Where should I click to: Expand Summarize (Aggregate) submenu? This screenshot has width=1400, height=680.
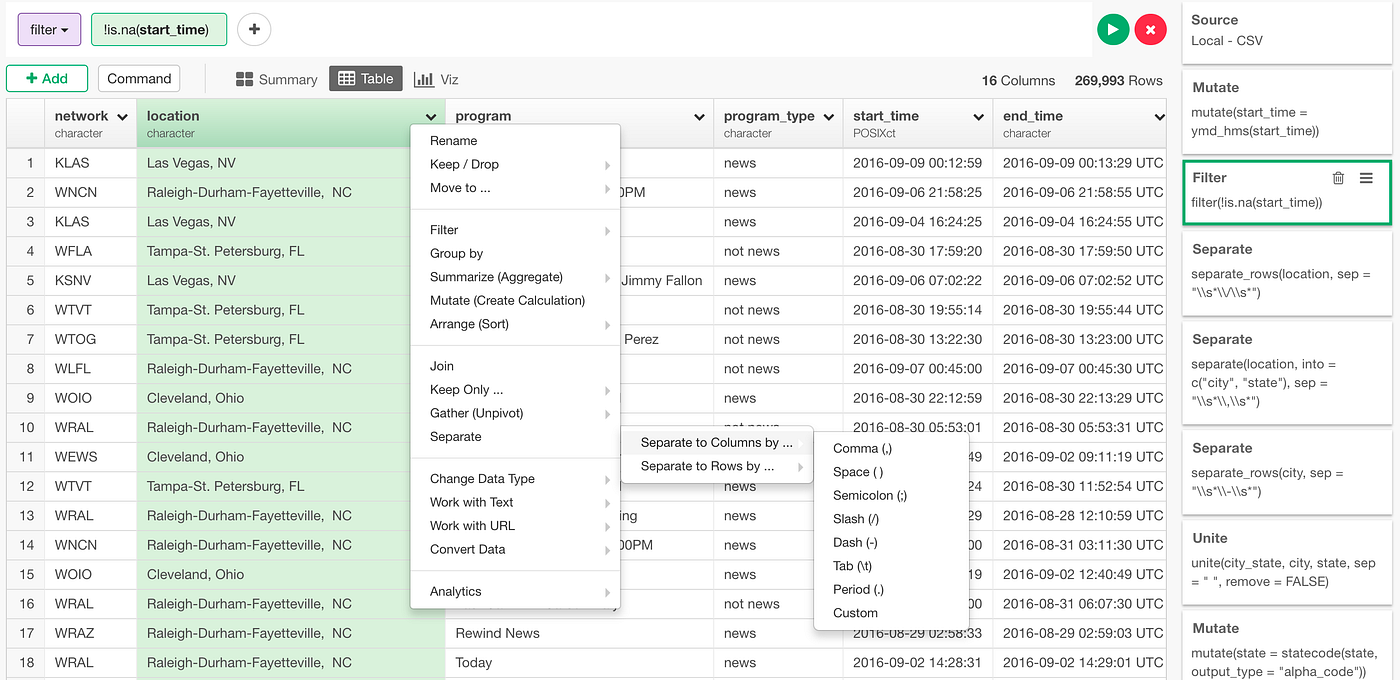(x=515, y=277)
